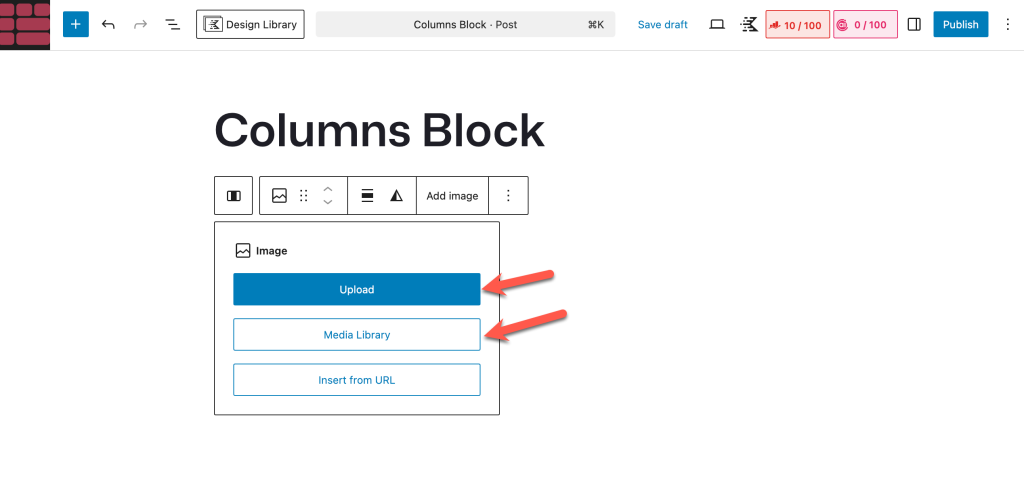
Task: Click the Add image toolbar item
Action: point(452,196)
